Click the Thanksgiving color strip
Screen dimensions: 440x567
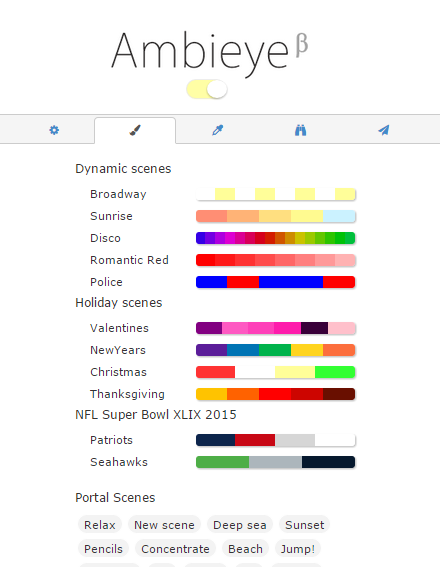coord(275,394)
